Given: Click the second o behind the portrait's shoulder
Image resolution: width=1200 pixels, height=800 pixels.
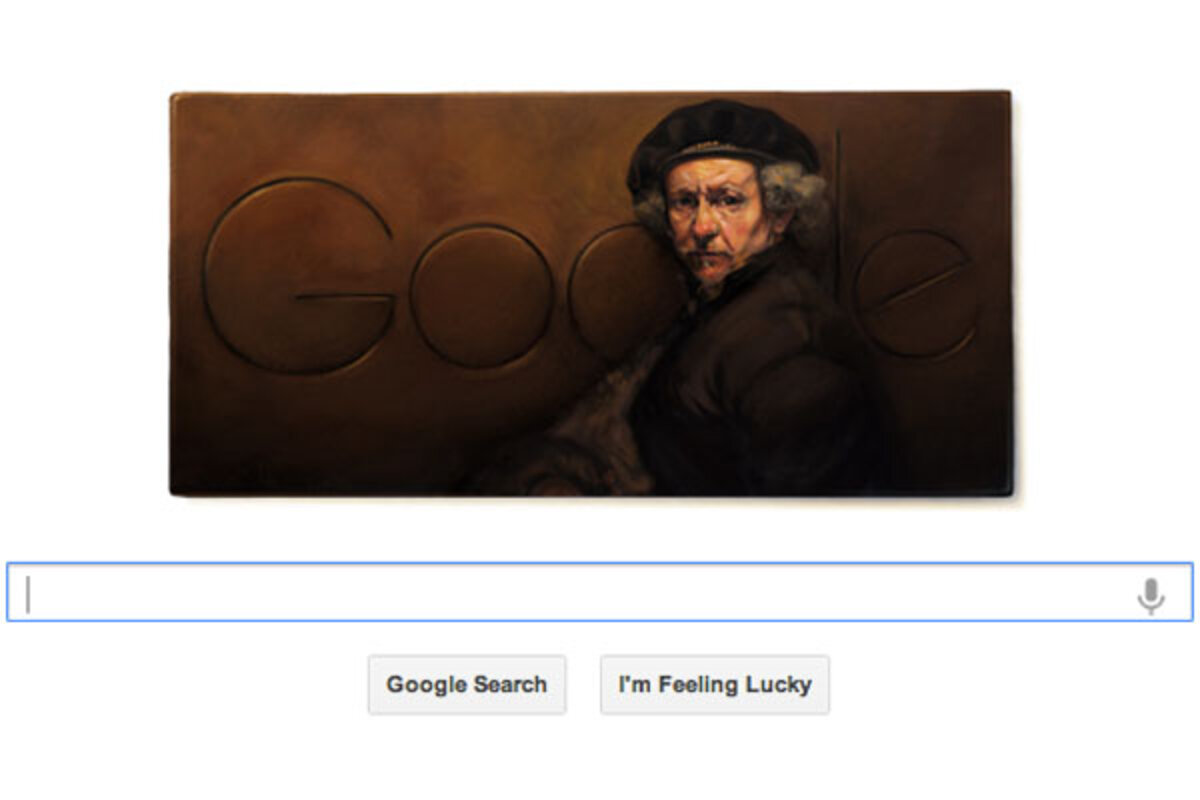Looking at the screenshot, I should coord(615,290).
